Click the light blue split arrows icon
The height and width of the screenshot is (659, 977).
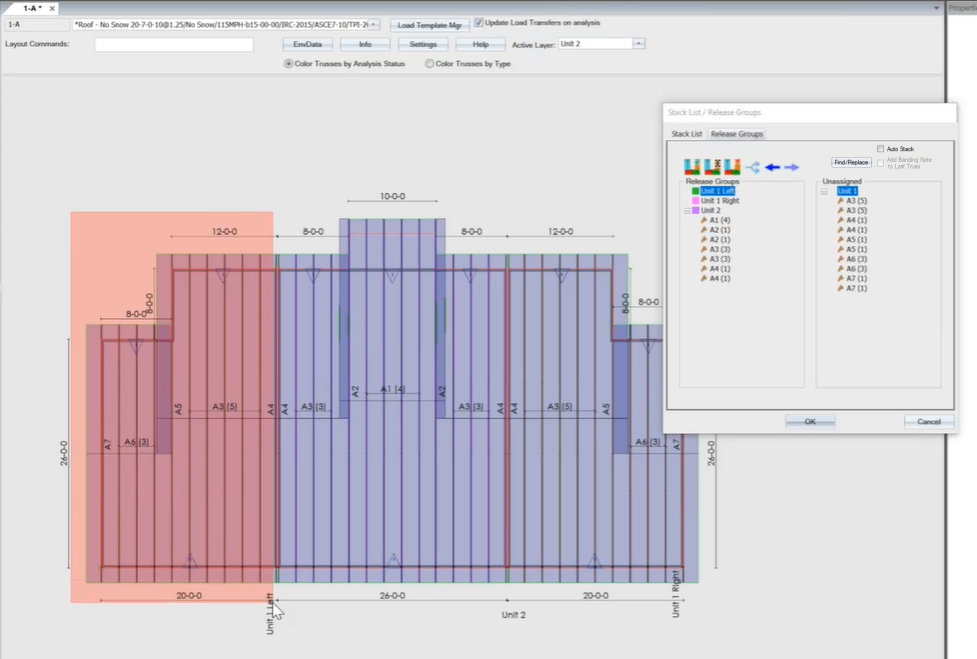(x=753, y=167)
